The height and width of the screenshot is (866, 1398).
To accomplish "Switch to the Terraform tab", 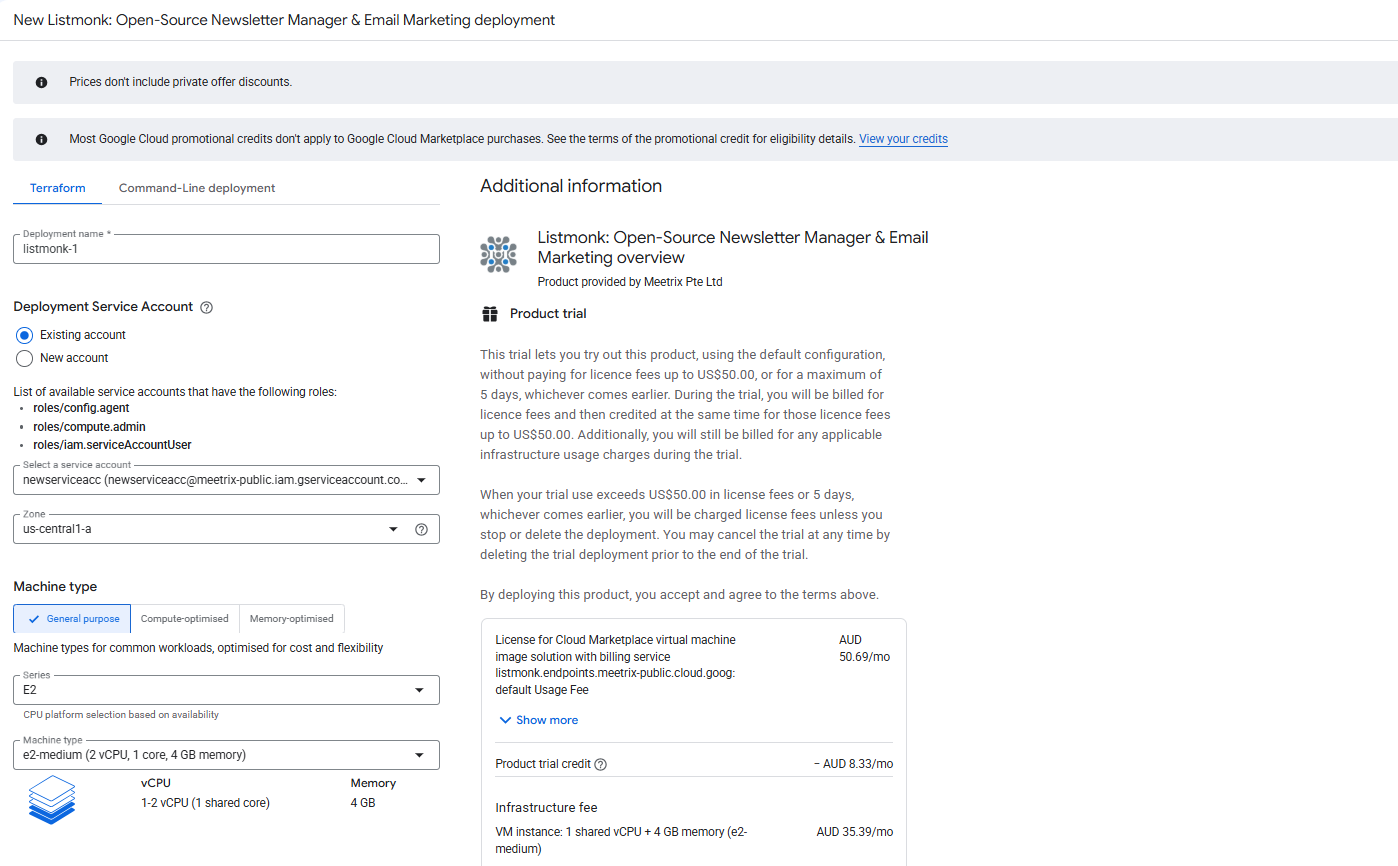I will click(x=57, y=188).
